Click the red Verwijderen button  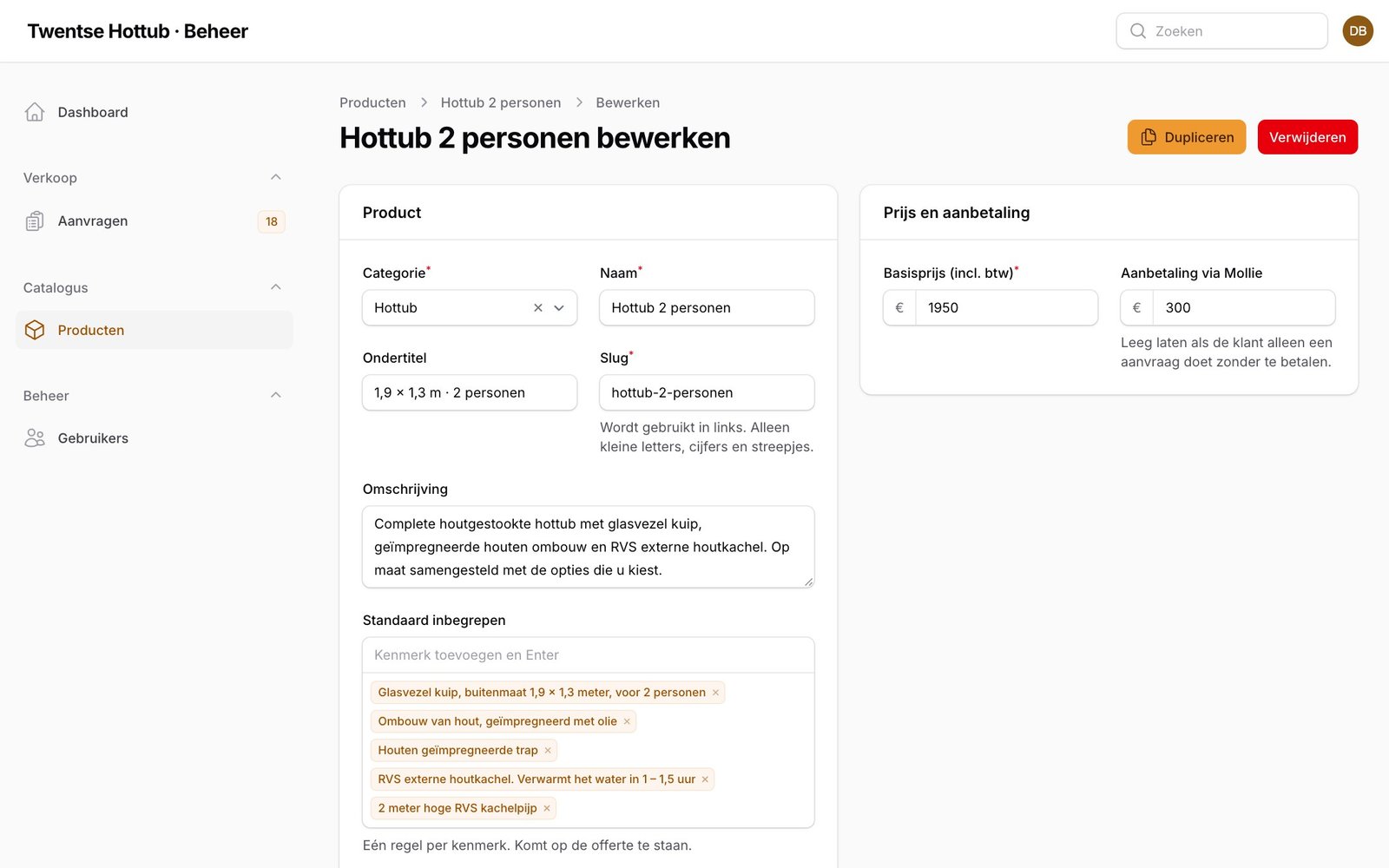coord(1307,137)
